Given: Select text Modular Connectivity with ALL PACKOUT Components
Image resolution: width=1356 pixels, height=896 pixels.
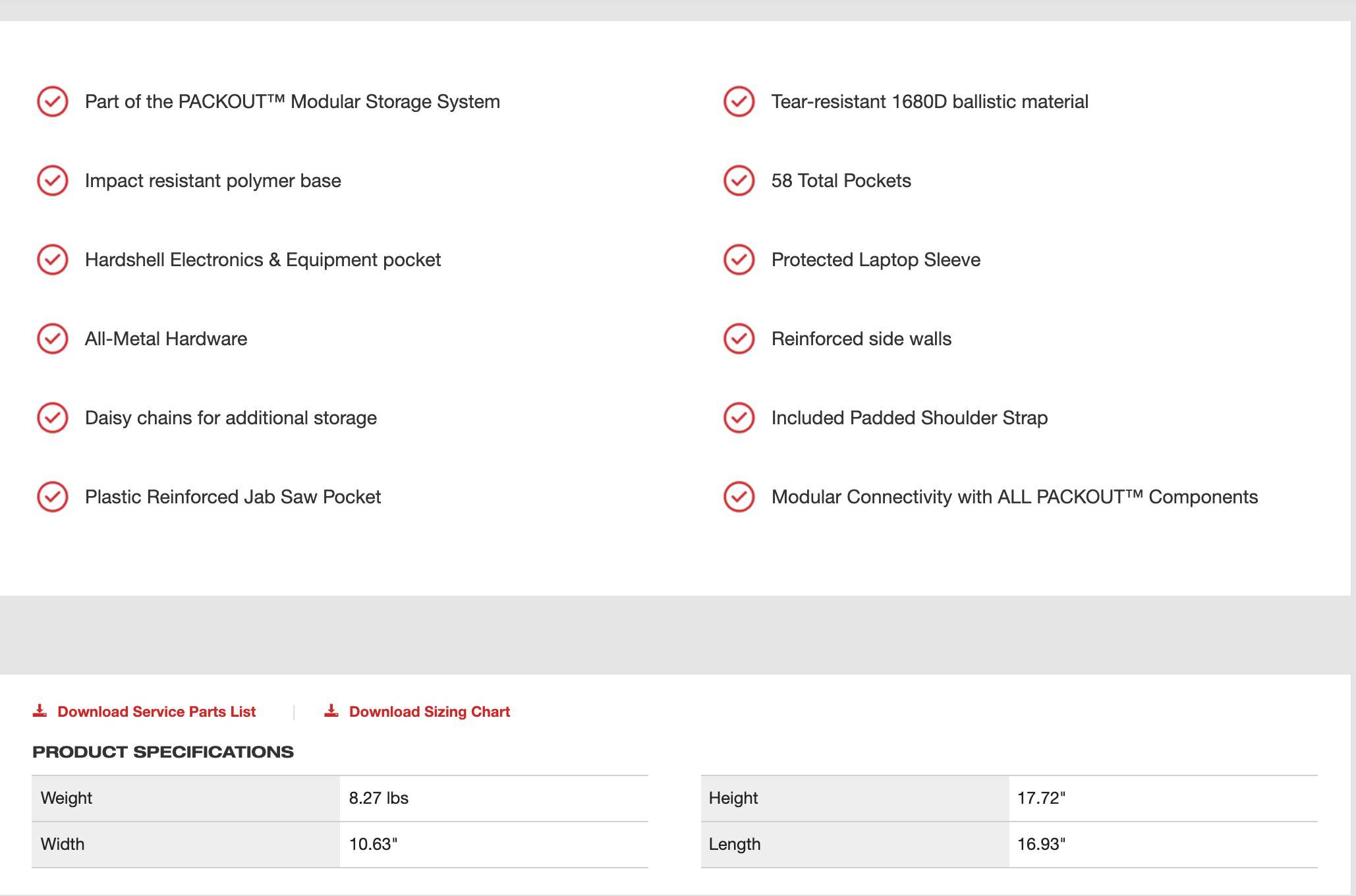Looking at the screenshot, I should tap(1015, 497).
